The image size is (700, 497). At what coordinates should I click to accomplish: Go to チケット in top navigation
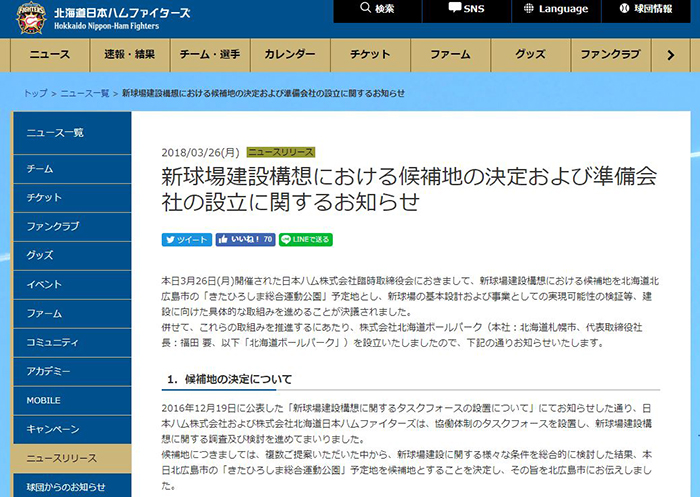click(x=370, y=54)
